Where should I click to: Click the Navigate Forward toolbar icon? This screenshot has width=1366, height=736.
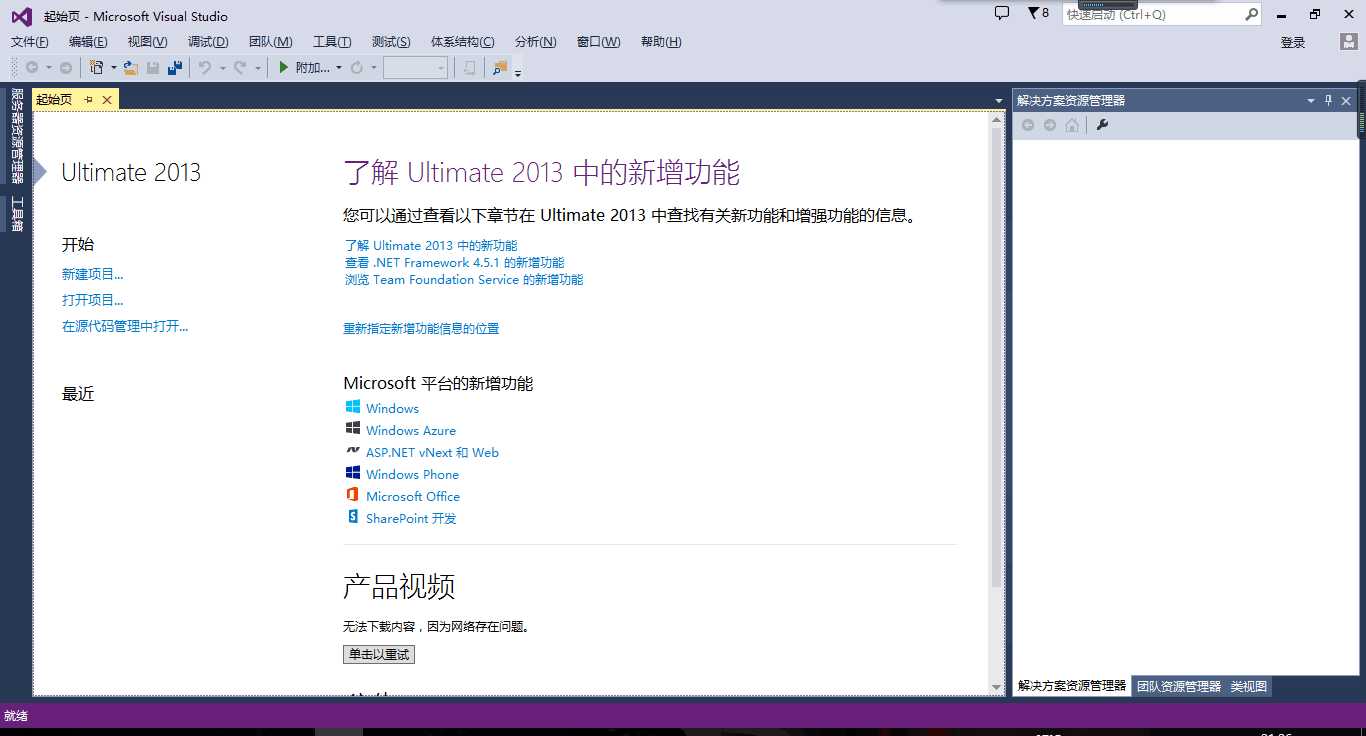(x=66, y=68)
